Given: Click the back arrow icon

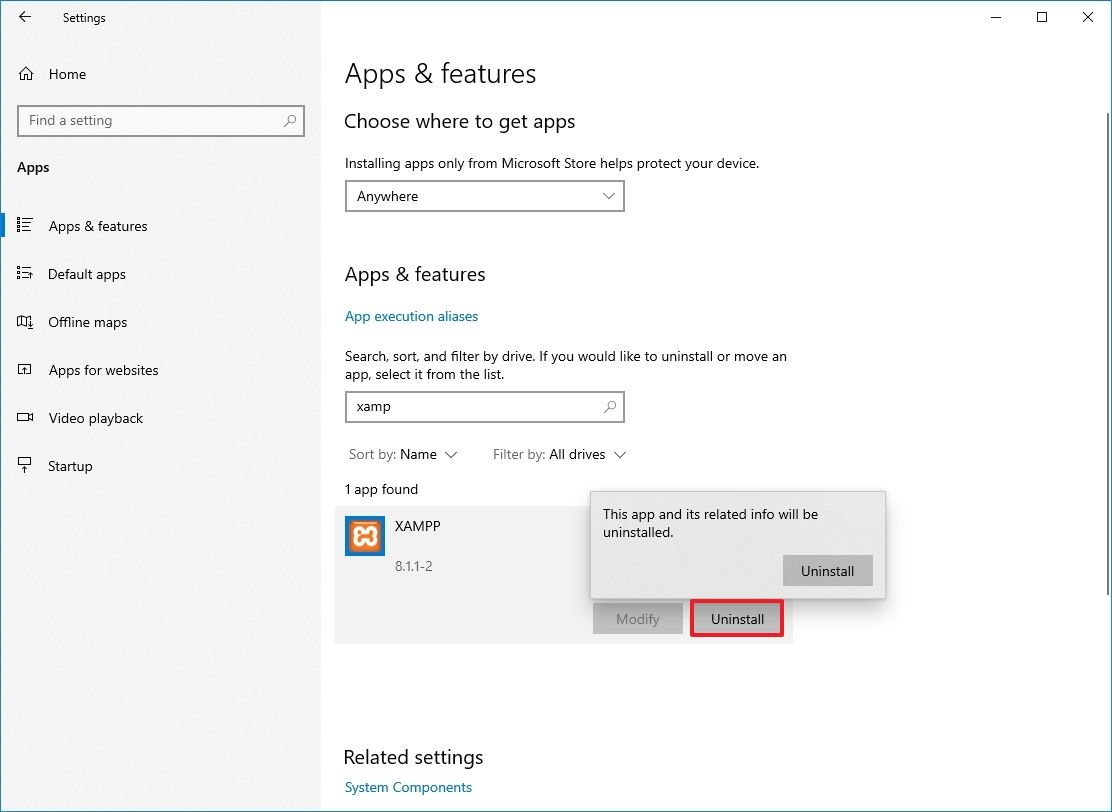Looking at the screenshot, I should [x=25, y=17].
